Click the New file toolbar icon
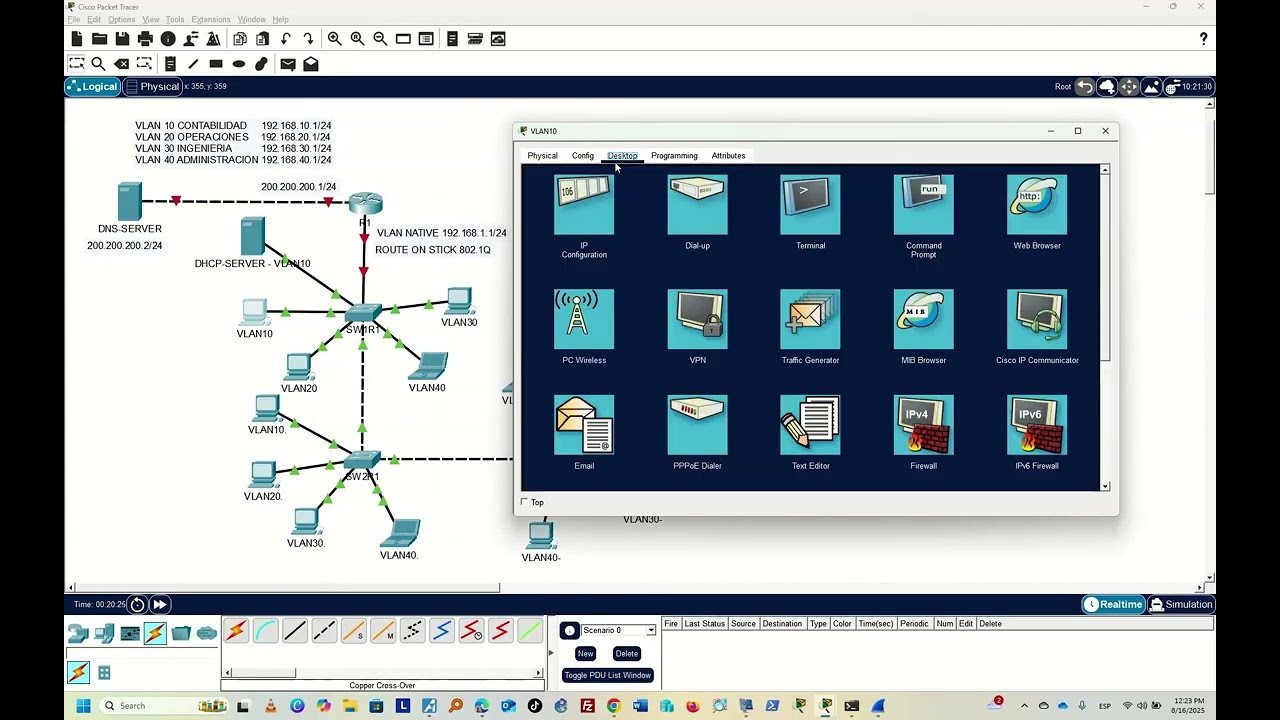 click(x=77, y=39)
